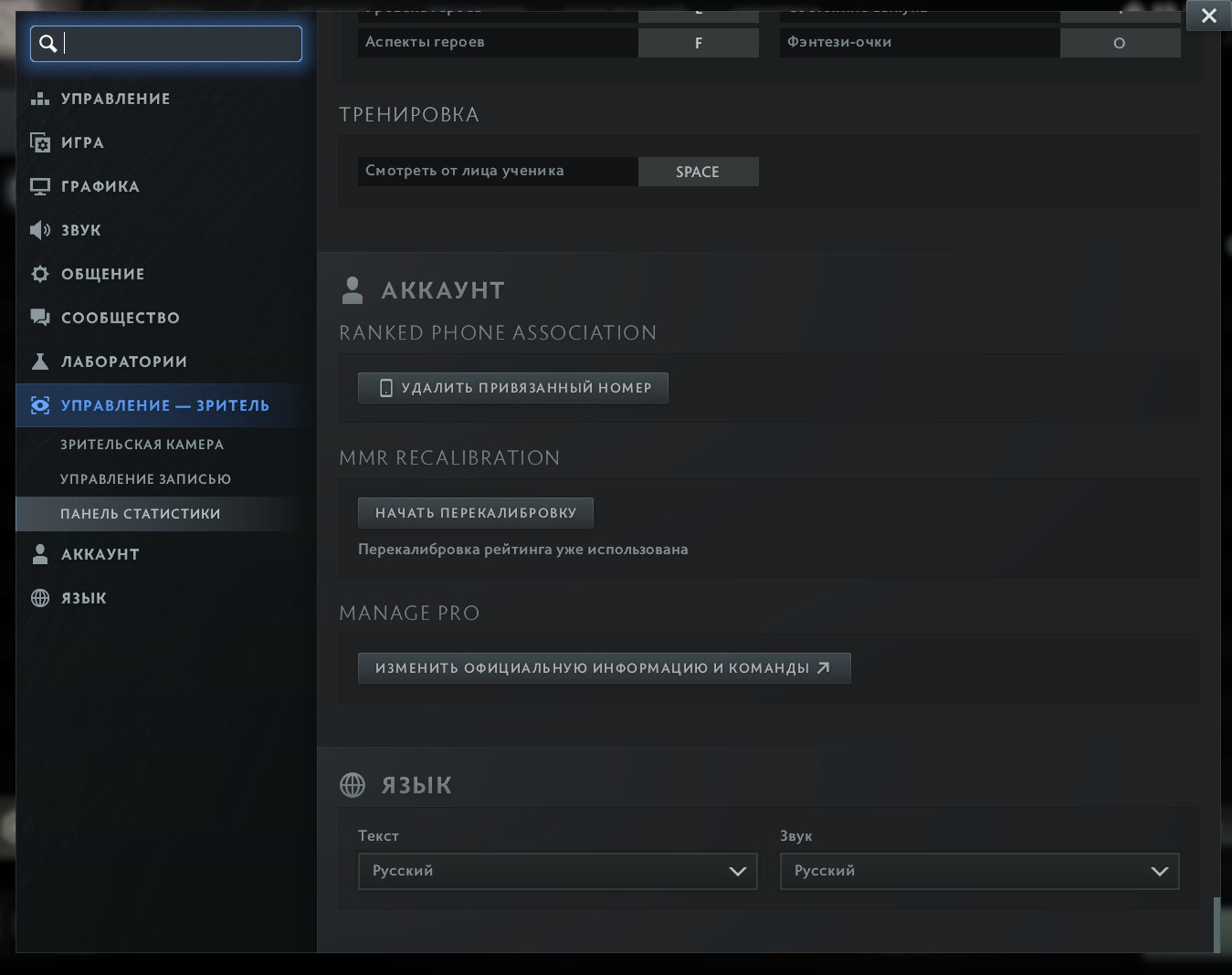Click the Аккаунт person icon in sidebar
The width and height of the screenshot is (1232, 975).
click(40, 554)
